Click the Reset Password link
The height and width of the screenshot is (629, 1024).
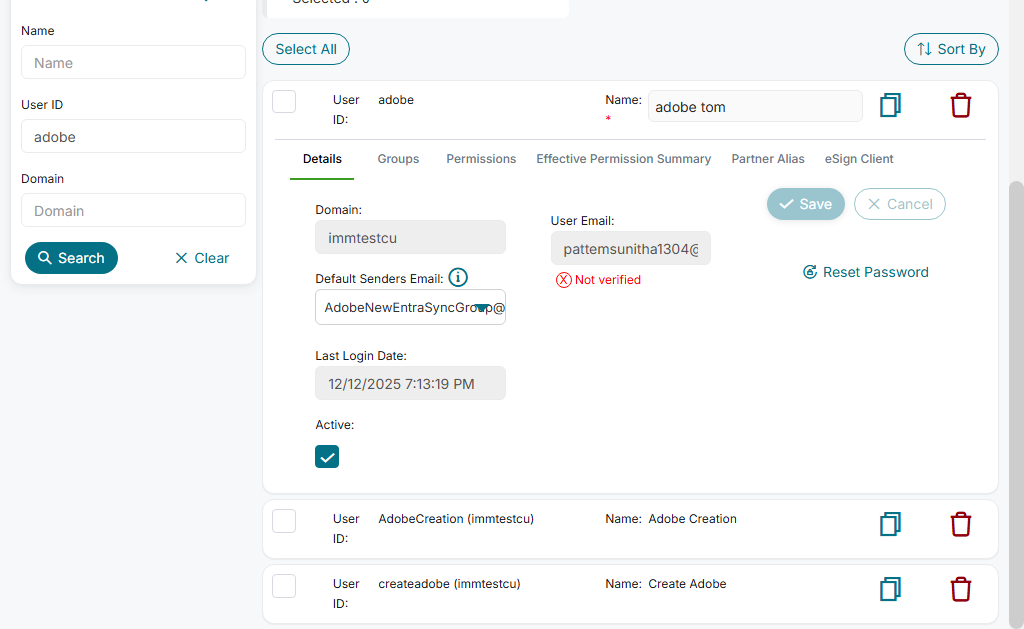point(866,272)
